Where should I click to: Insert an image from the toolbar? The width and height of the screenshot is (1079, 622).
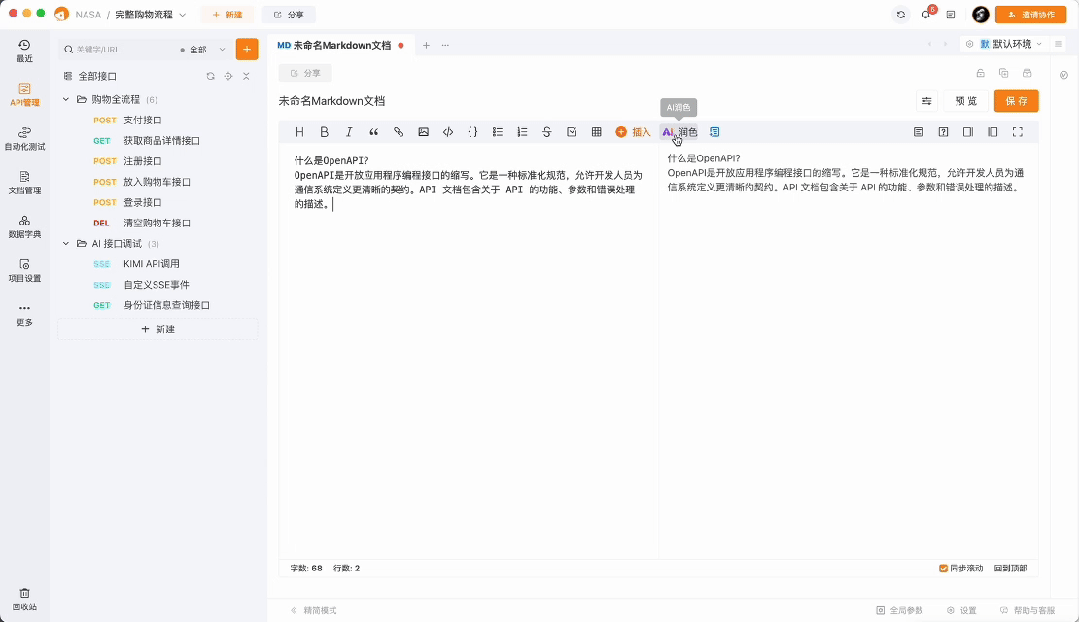[x=423, y=131]
